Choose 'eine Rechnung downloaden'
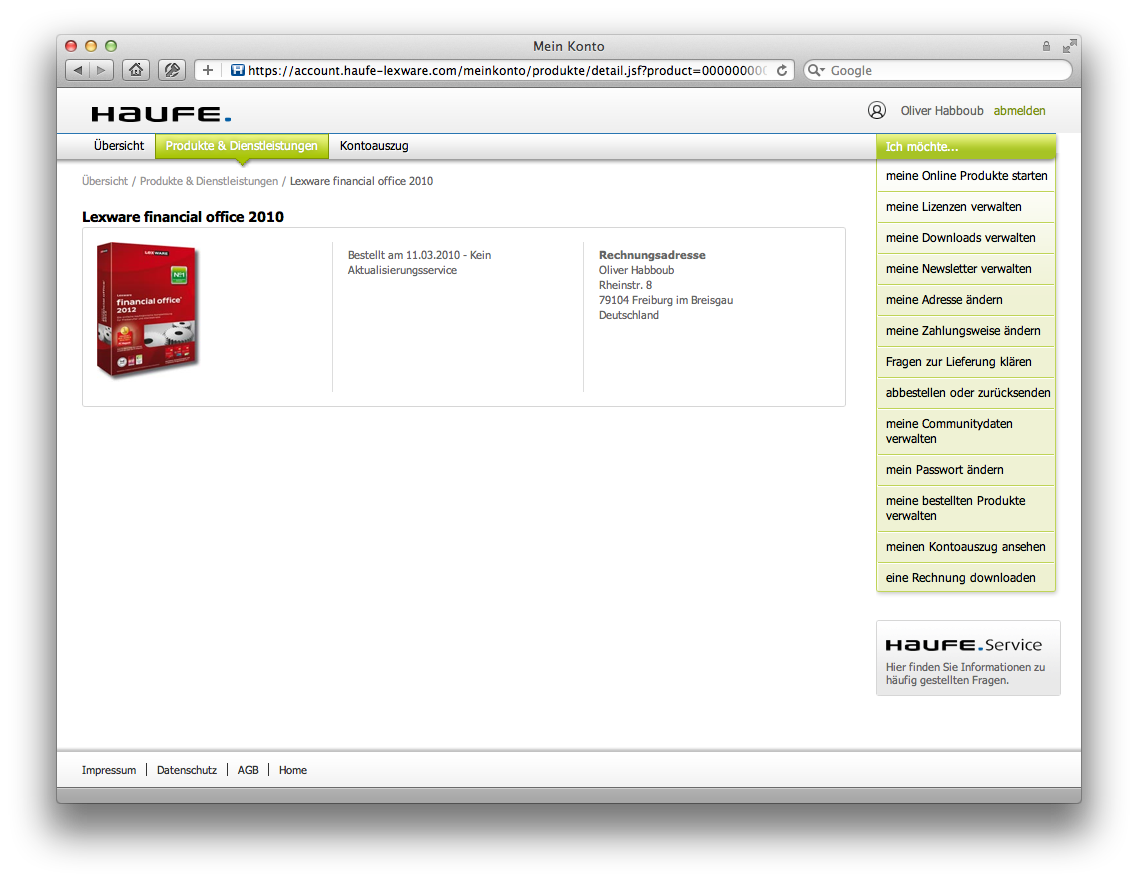The image size is (1138, 882). (x=966, y=578)
